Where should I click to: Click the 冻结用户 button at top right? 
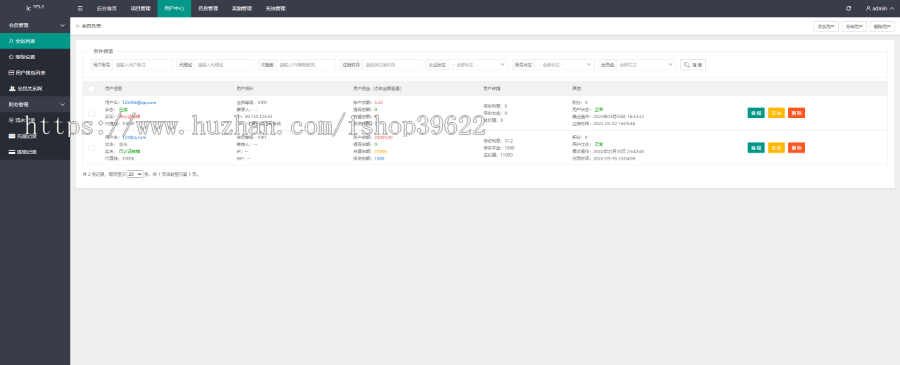coord(854,26)
